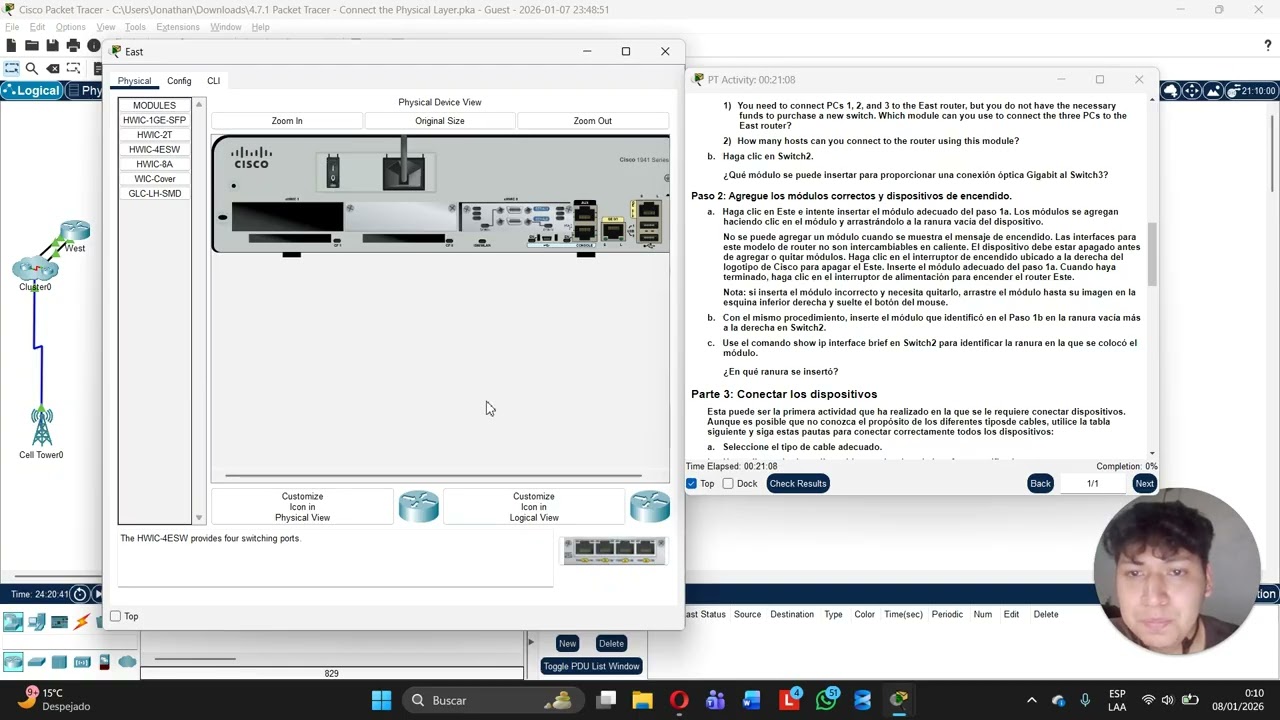
Task: Open the File menu
Action: [12, 27]
